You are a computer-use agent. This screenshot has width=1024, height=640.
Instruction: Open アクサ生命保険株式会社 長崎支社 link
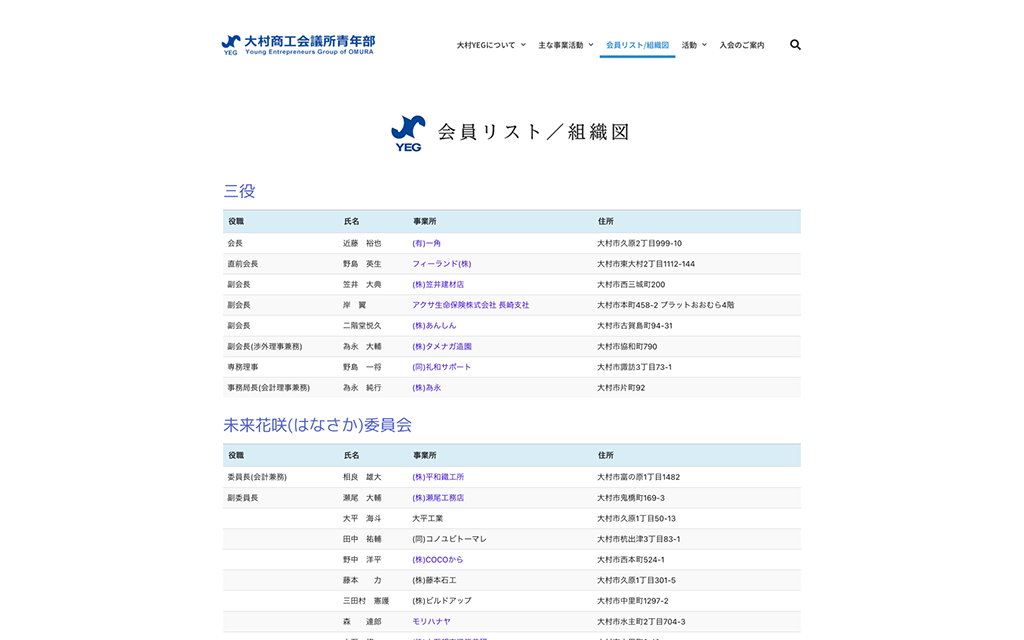tap(470, 305)
